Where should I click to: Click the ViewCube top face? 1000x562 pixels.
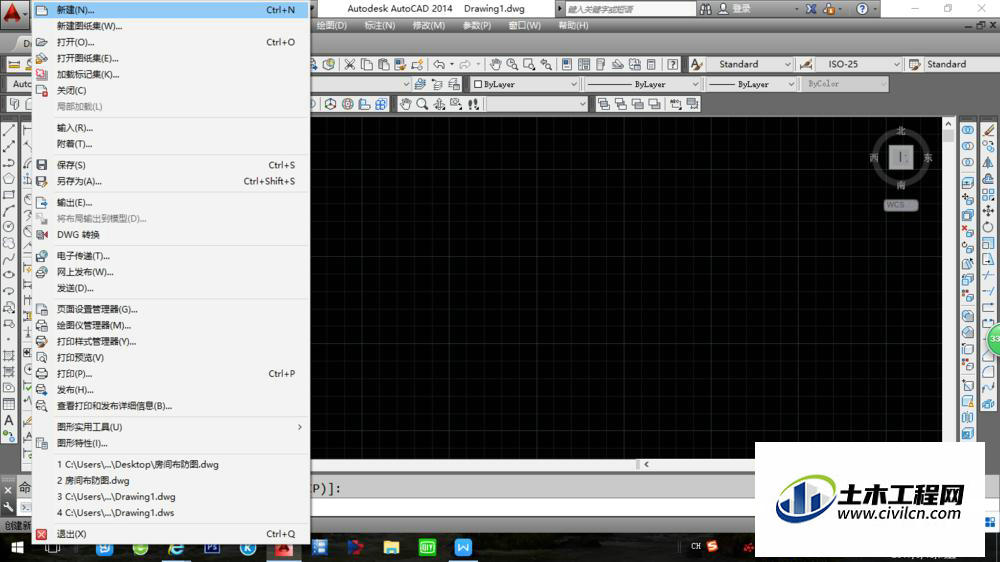click(x=901, y=157)
